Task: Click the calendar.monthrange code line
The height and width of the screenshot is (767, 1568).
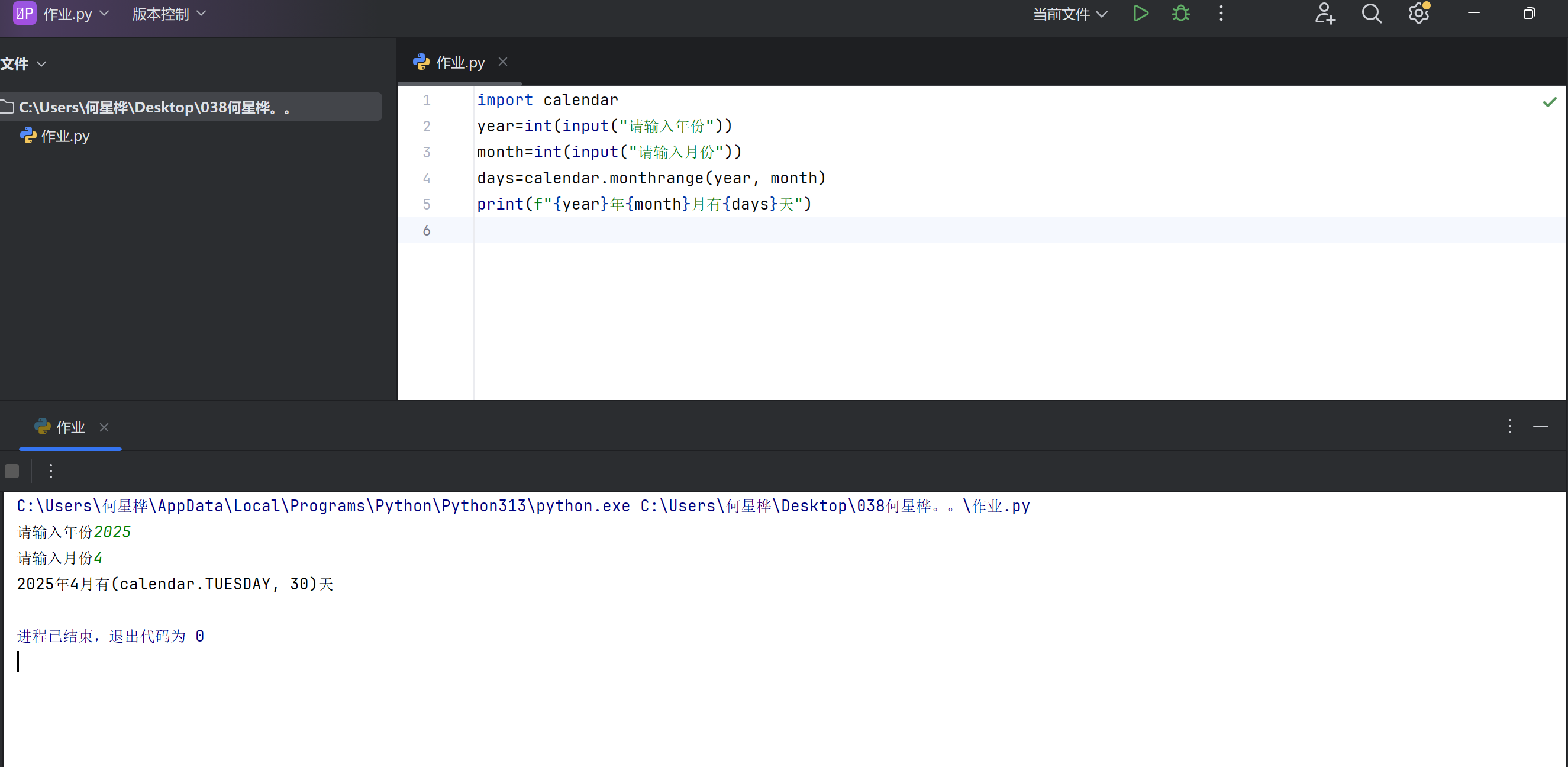Action: click(x=651, y=178)
